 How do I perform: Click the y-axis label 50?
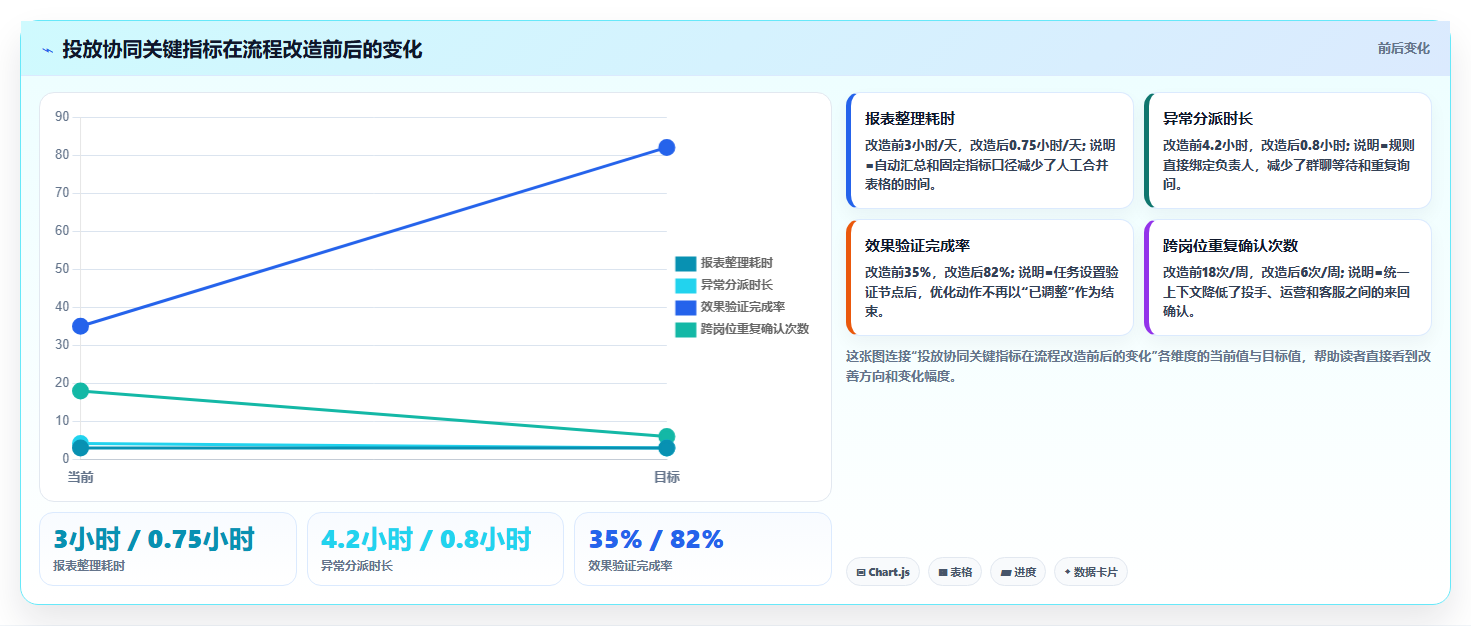coord(62,269)
